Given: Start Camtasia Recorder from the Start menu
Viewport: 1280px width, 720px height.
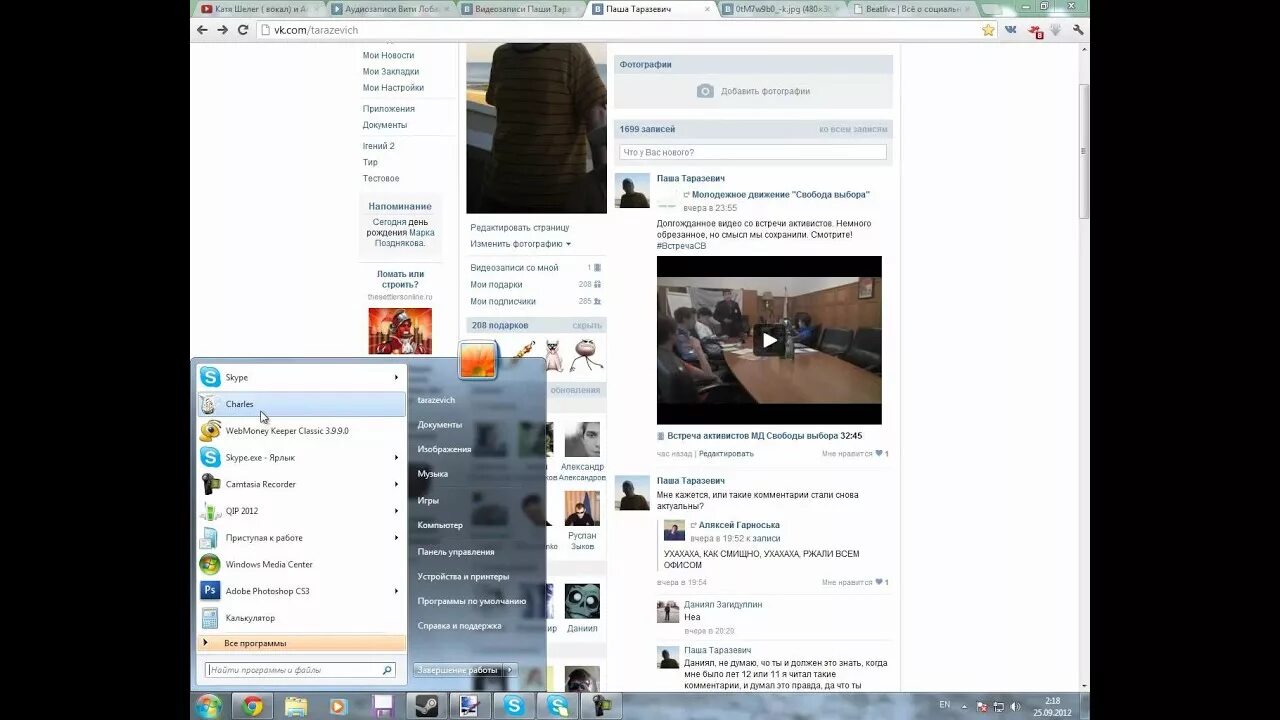Looking at the screenshot, I should 301,484.
